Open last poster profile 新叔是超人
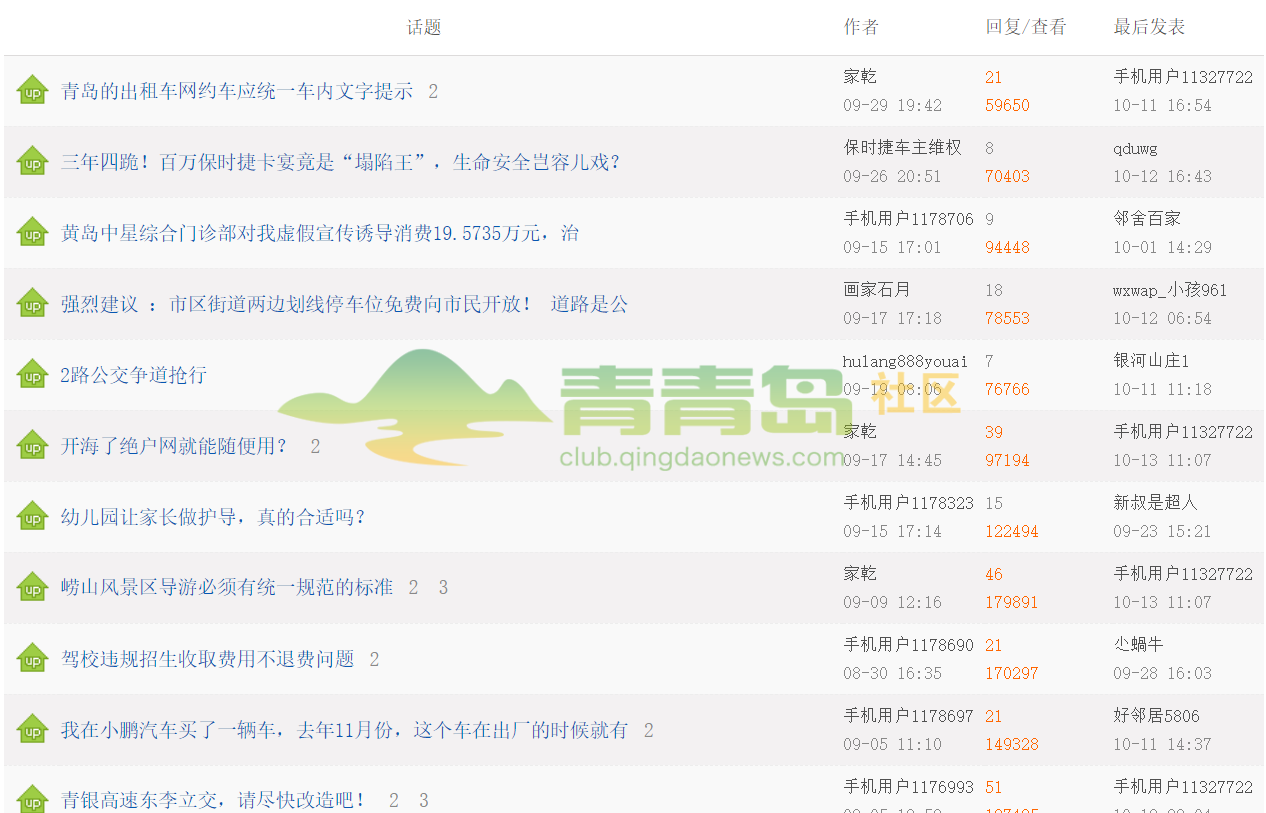Viewport: 1266px width, 813px height. [x=1155, y=503]
